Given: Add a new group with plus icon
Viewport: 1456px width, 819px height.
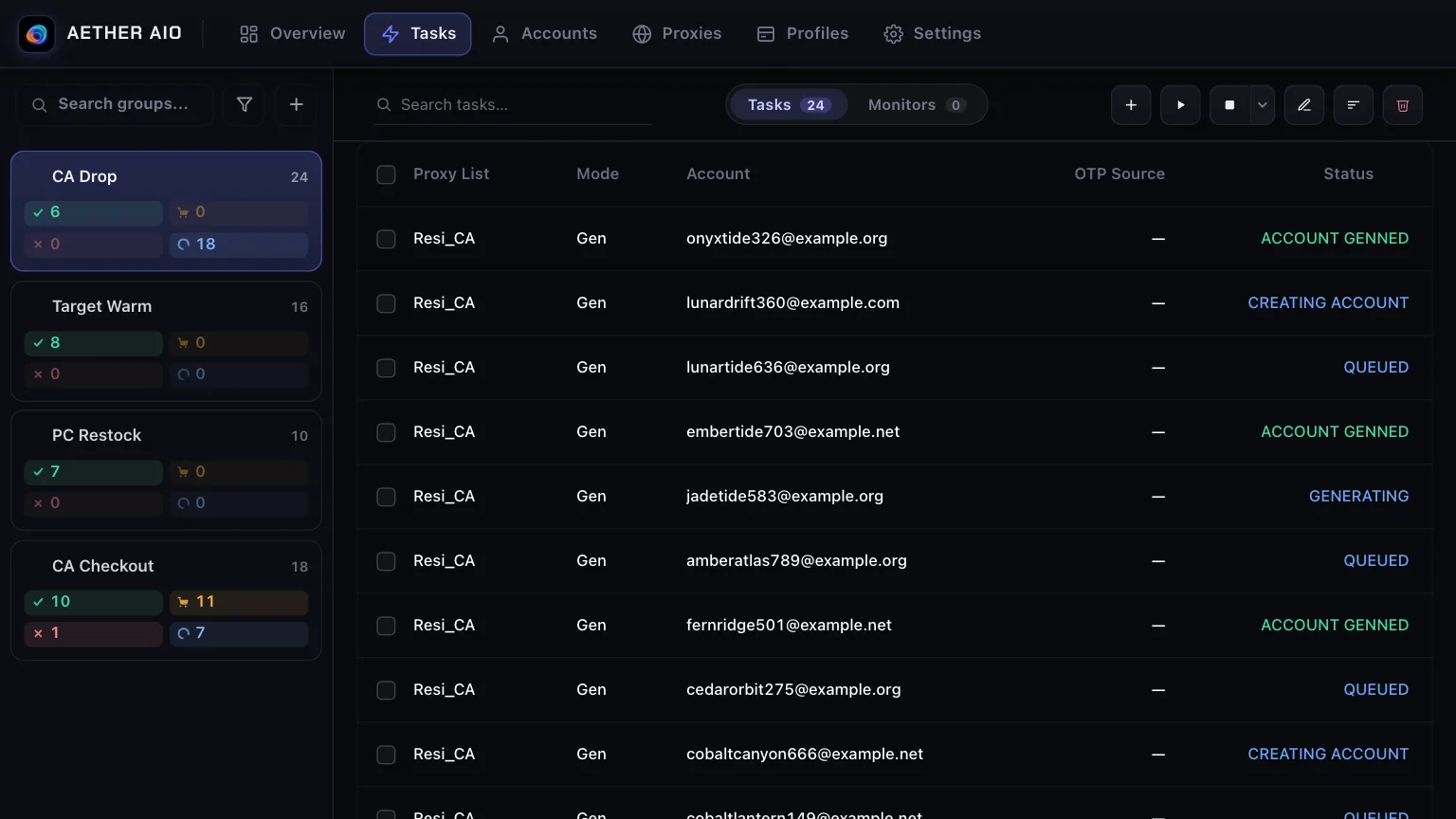Looking at the screenshot, I should pyautogui.click(x=296, y=104).
